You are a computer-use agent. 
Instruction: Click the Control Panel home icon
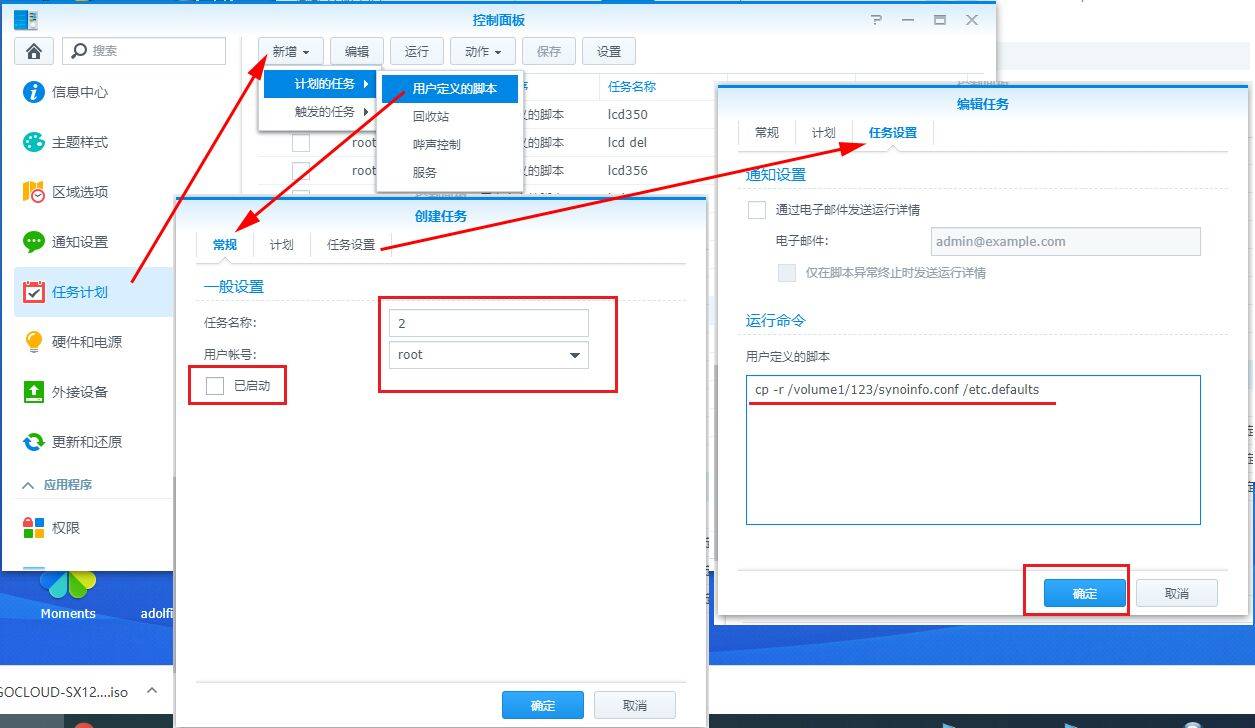pyautogui.click(x=34, y=51)
